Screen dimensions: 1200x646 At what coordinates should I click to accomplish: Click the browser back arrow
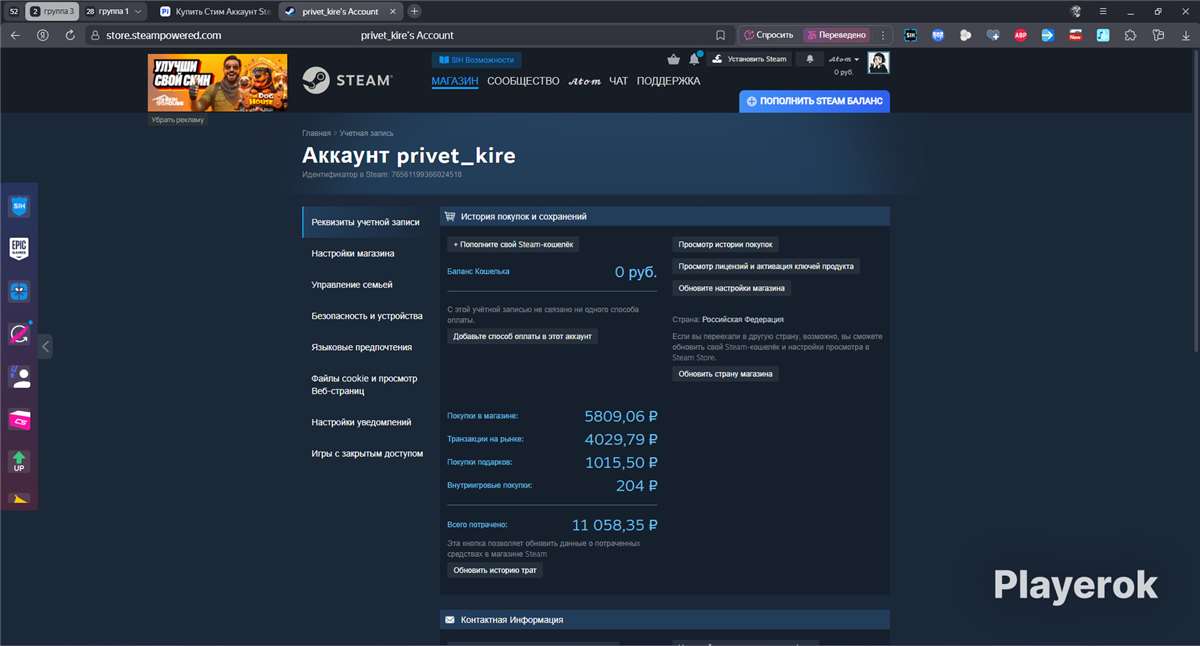(x=15, y=35)
